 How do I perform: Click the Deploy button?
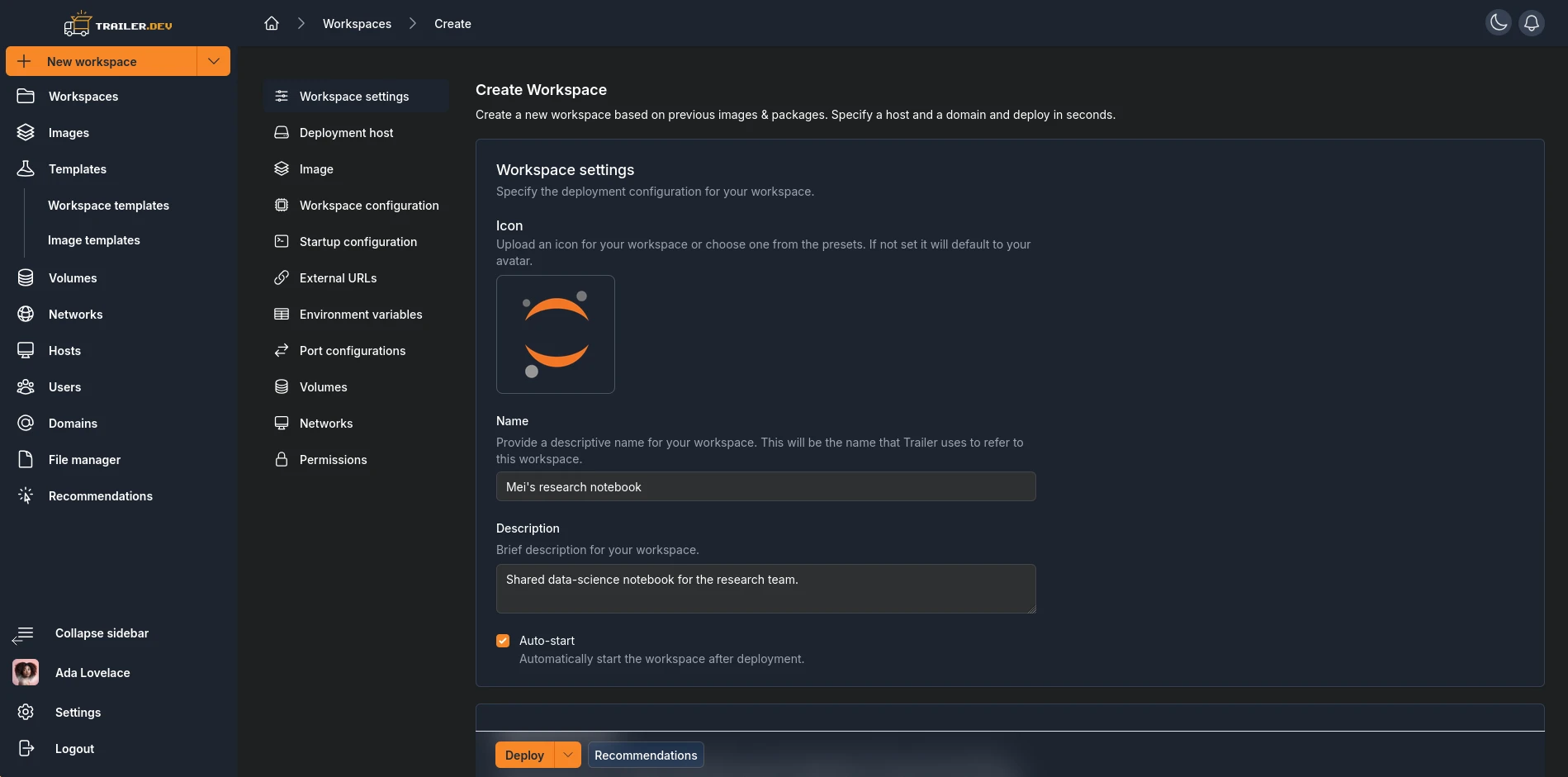pyautogui.click(x=524, y=755)
